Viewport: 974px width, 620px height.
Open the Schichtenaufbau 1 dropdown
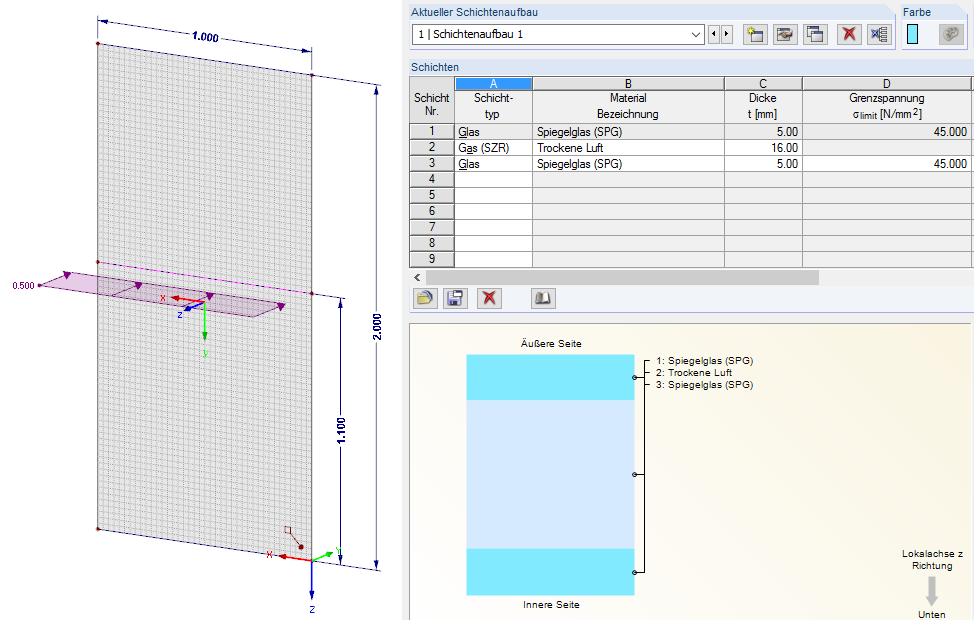696,35
